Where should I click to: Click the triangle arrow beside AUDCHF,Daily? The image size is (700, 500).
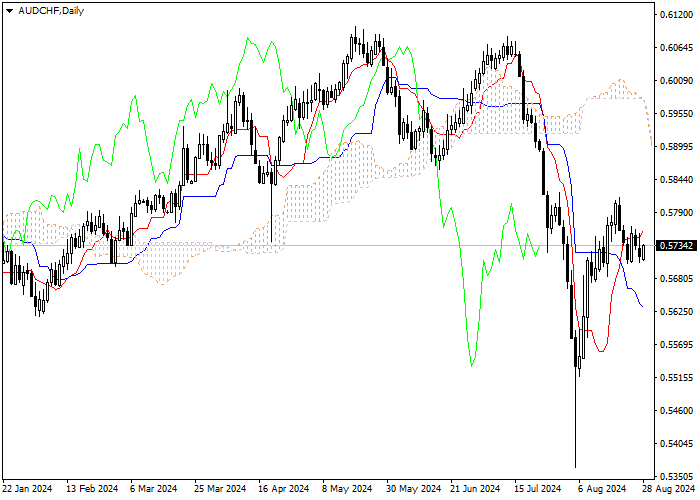pyautogui.click(x=9, y=11)
